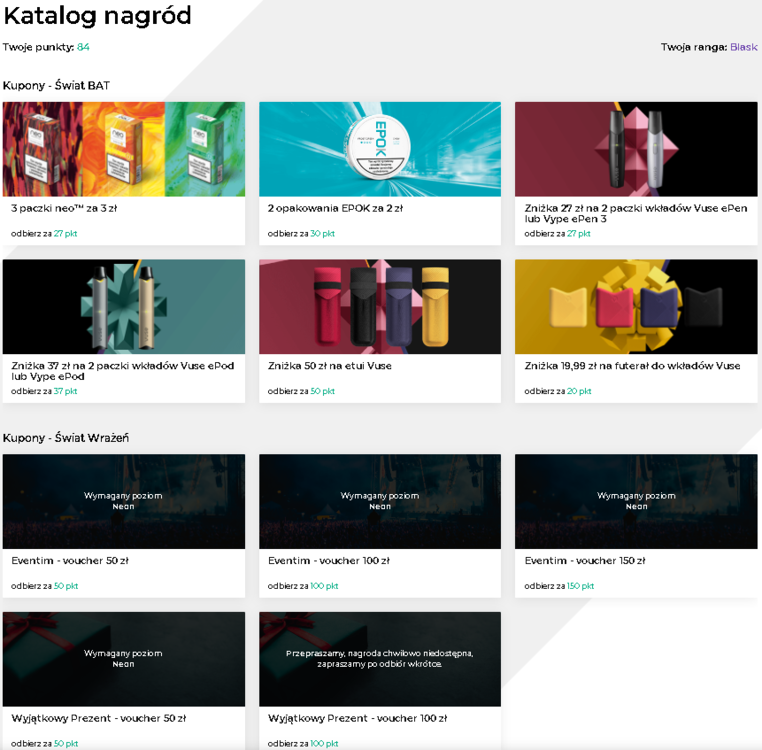Redeem Eventim 50 zł voucher for 50 pkt

tap(45, 586)
